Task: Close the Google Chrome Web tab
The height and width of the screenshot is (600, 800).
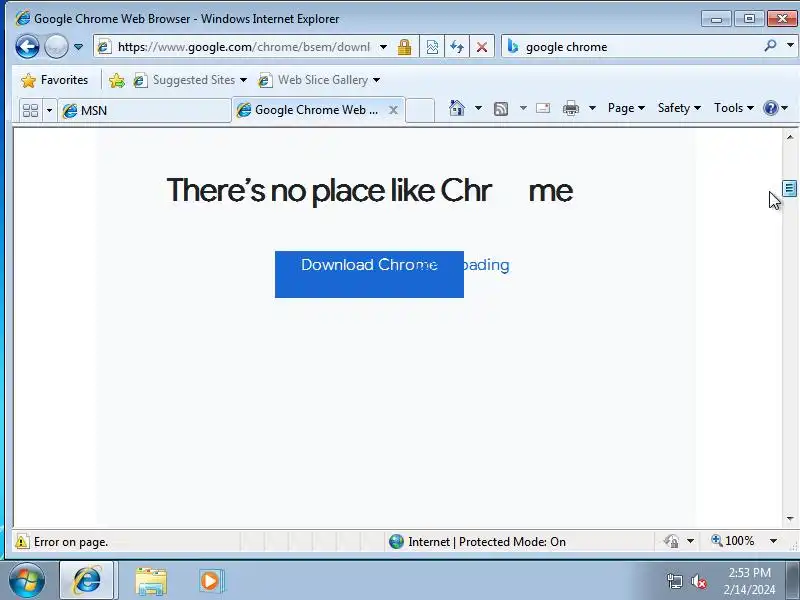Action: (393, 110)
